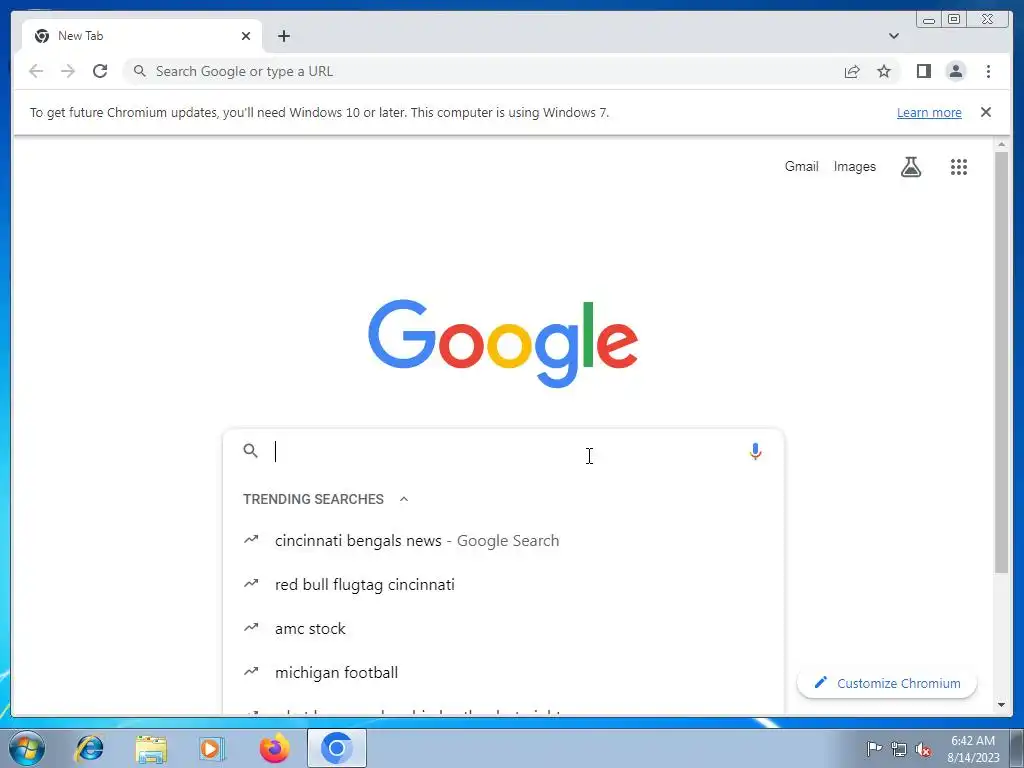This screenshot has height=768, width=1024.
Task: Open new tab with plus icon
Action: click(x=283, y=36)
